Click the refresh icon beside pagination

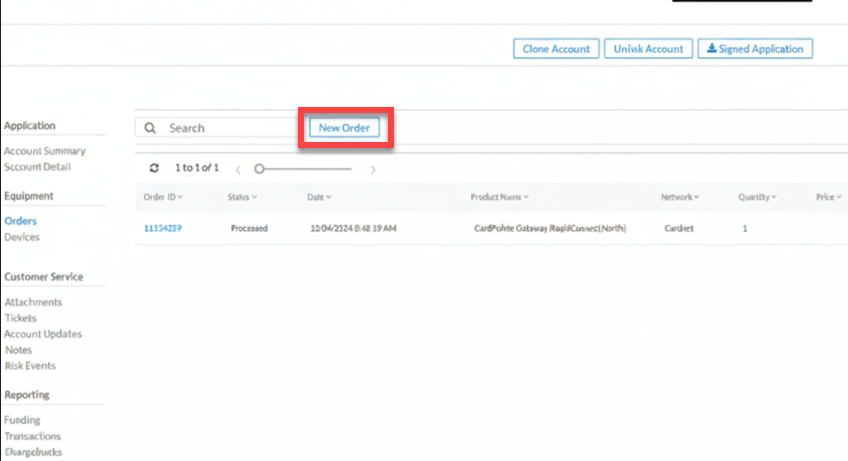tap(154, 168)
